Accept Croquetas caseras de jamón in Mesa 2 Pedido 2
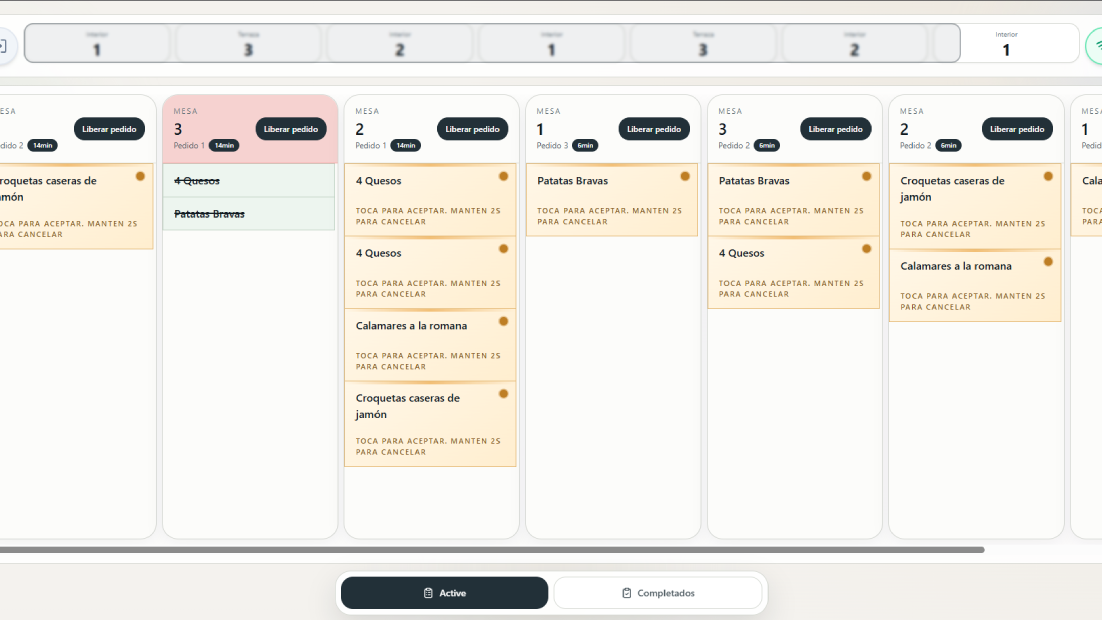The height and width of the screenshot is (620, 1102). [974, 206]
